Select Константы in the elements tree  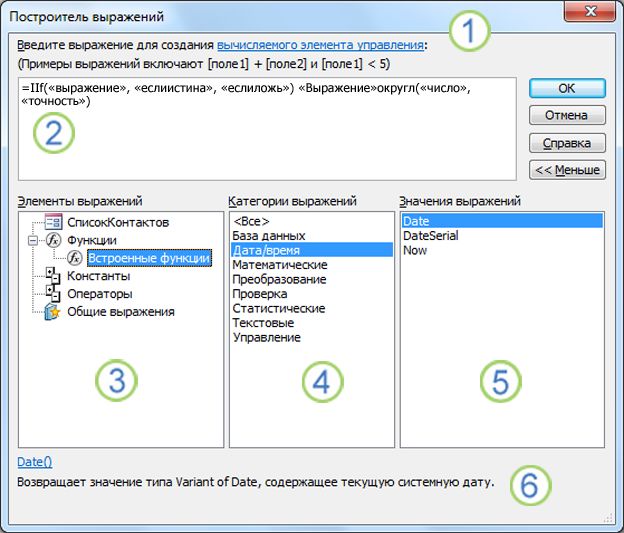tap(98, 276)
